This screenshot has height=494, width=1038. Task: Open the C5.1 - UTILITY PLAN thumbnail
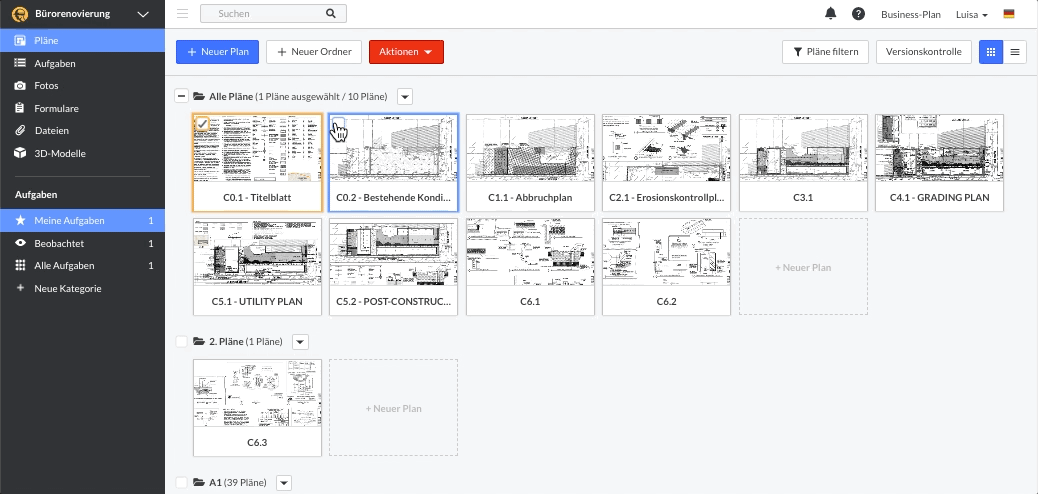click(258, 252)
